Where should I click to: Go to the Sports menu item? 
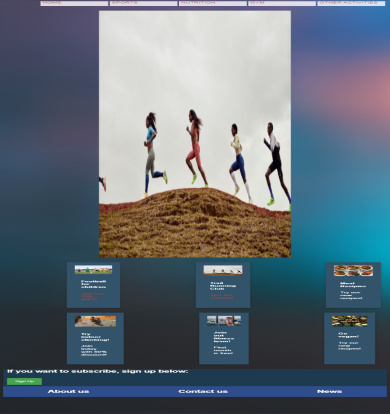click(x=143, y=3)
